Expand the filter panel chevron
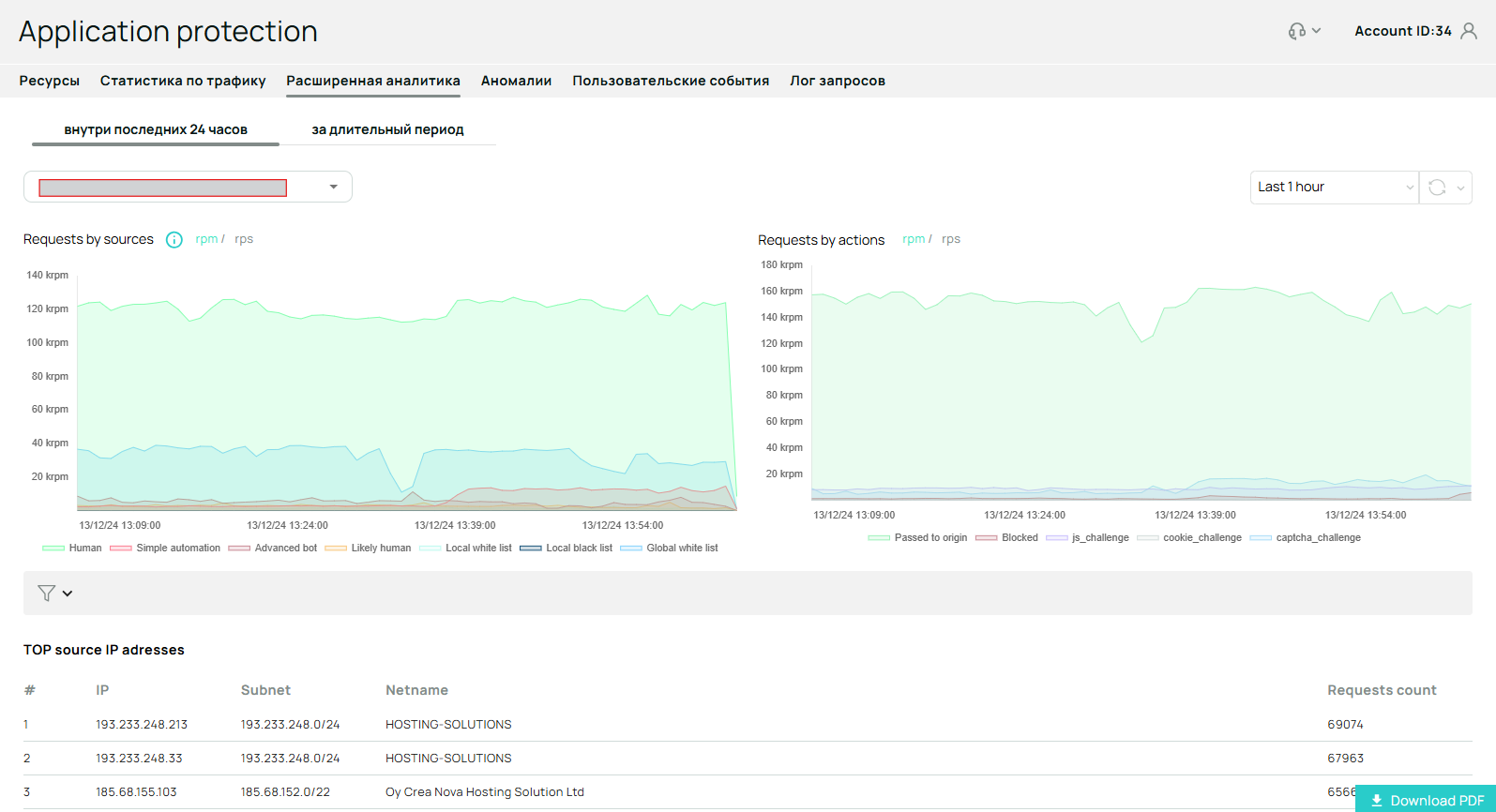Screen dimensions: 1496x812 [x=68, y=594]
